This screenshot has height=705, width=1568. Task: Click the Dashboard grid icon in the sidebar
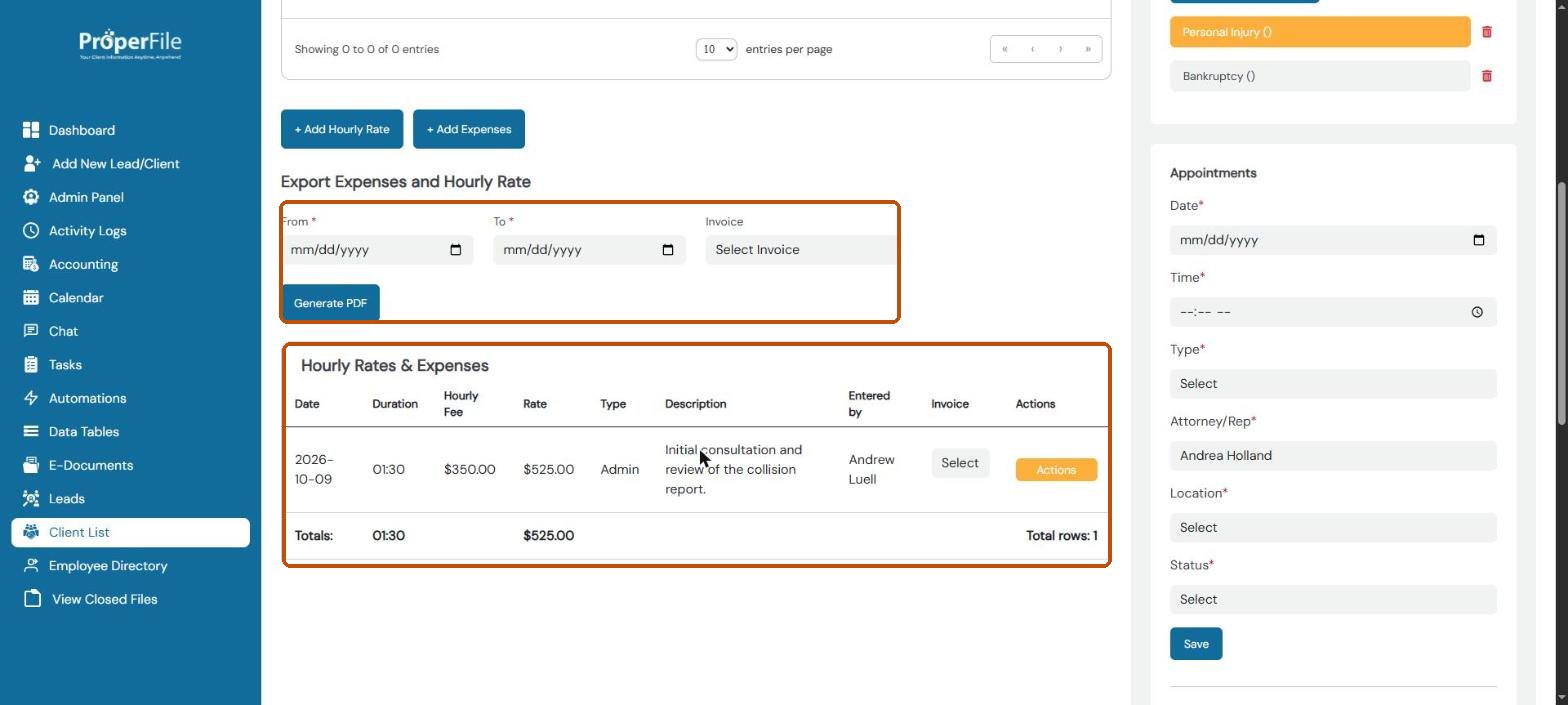point(31,130)
